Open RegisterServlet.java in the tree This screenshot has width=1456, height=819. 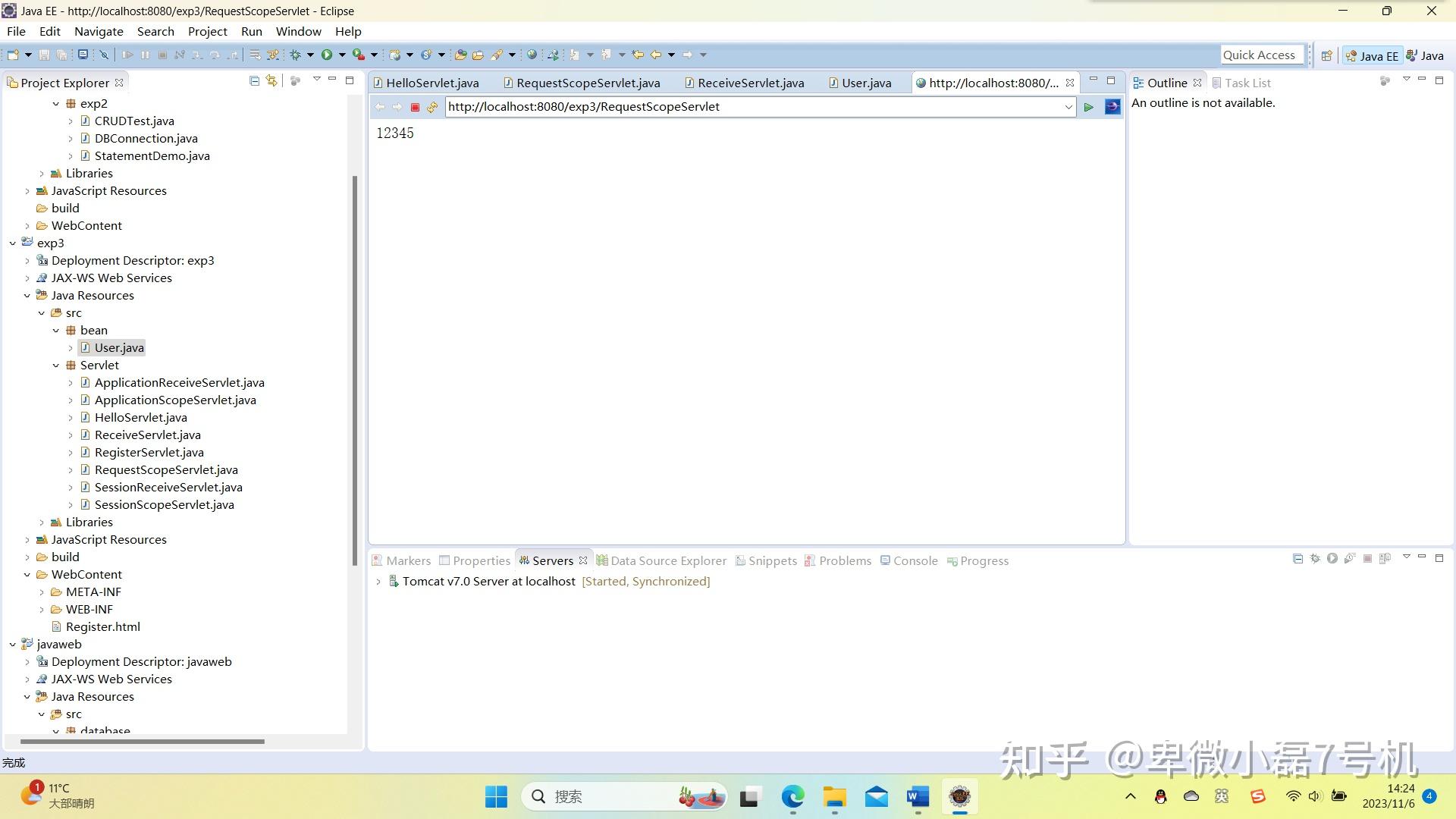(149, 452)
